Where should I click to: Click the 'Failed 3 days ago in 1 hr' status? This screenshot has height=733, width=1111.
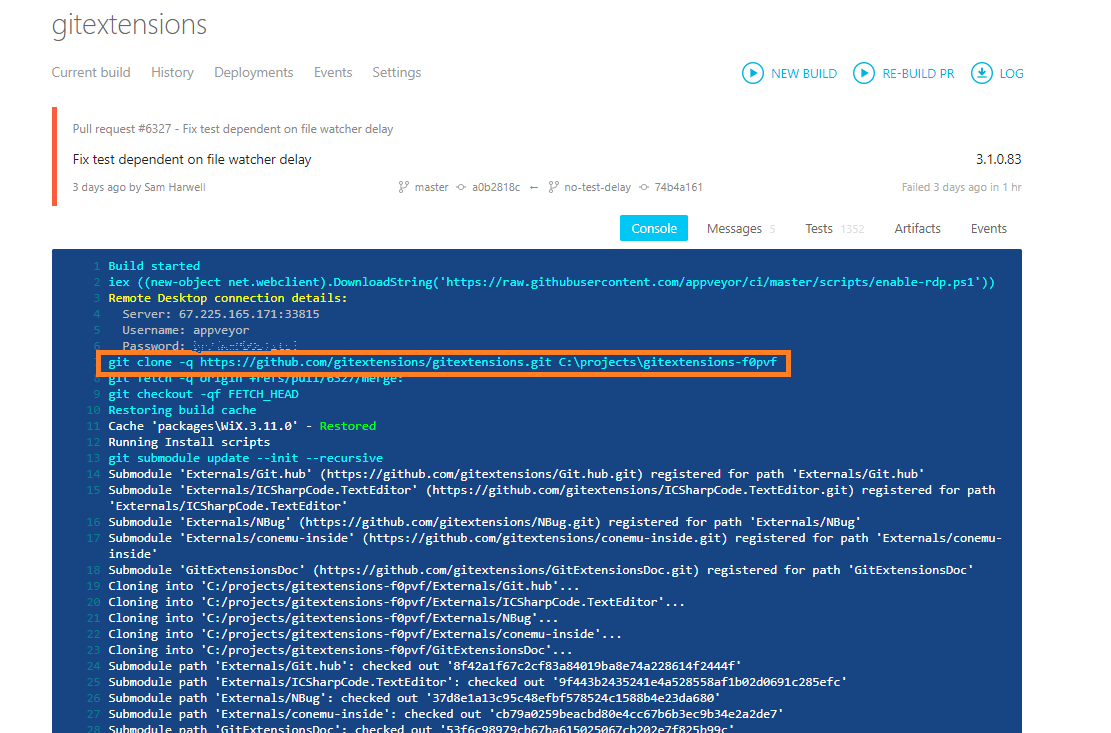point(961,187)
